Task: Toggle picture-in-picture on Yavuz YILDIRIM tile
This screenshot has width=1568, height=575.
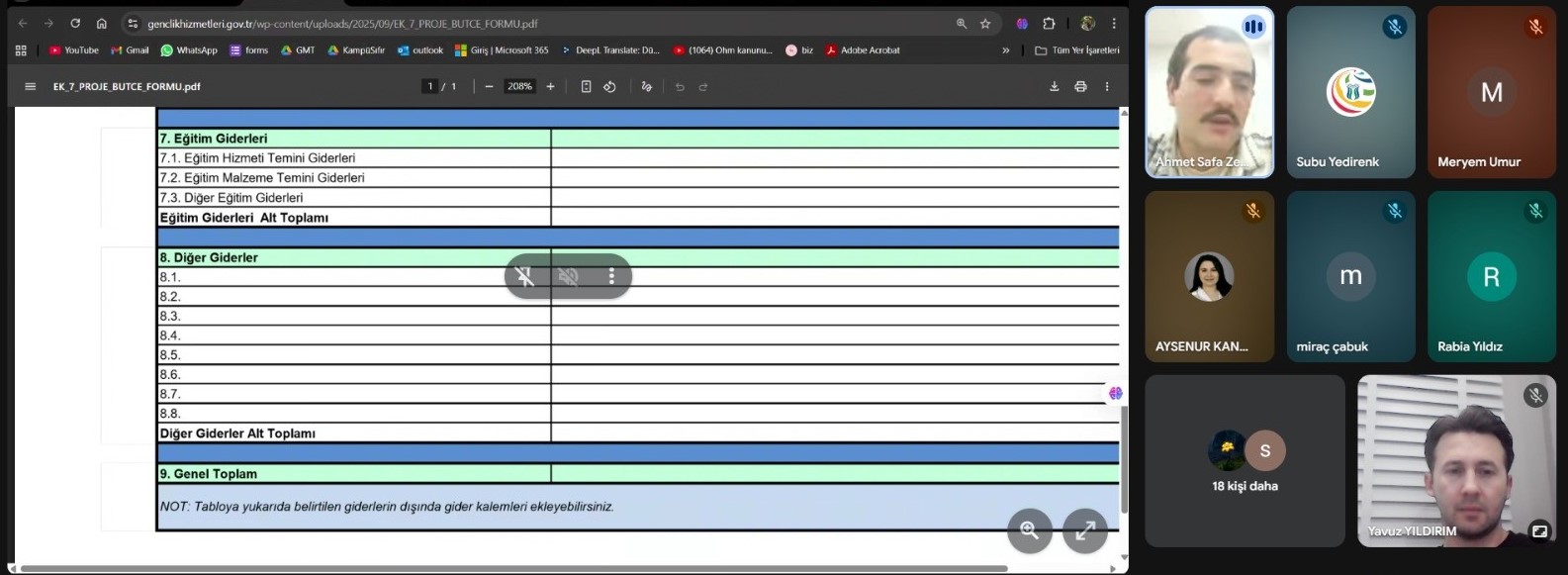Action: click(1539, 531)
